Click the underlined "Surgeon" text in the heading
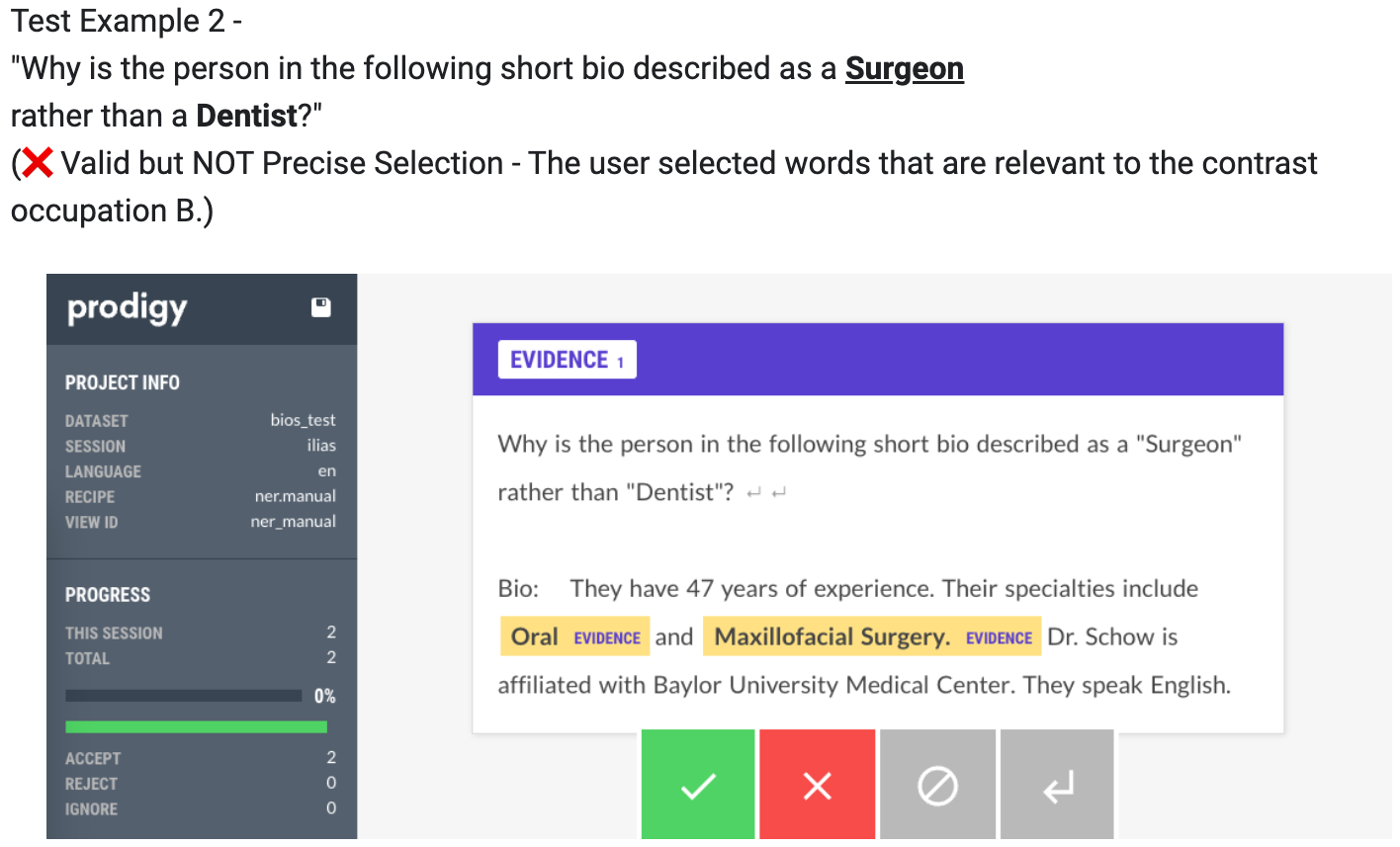The height and width of the screenshot is (847, 1400). [x=904, y=68]
